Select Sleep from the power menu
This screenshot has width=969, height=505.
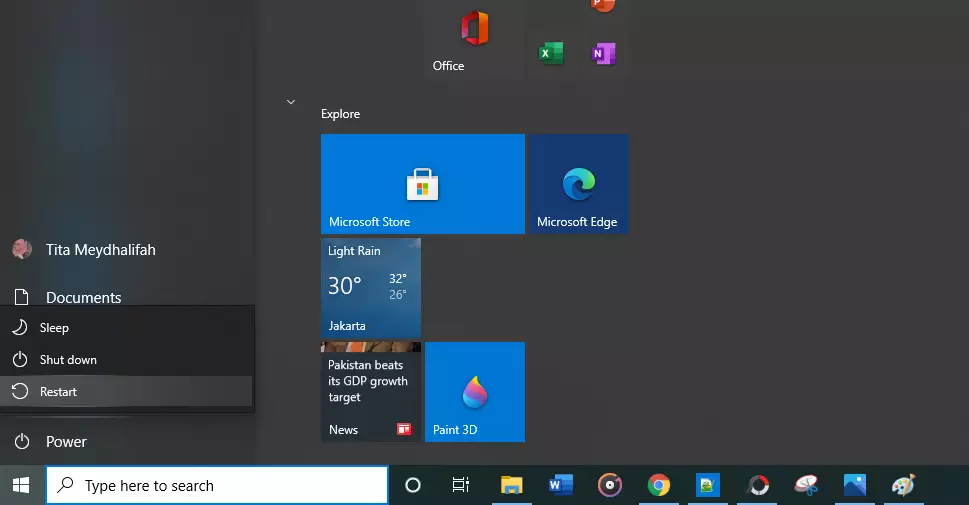pos(127,328)
